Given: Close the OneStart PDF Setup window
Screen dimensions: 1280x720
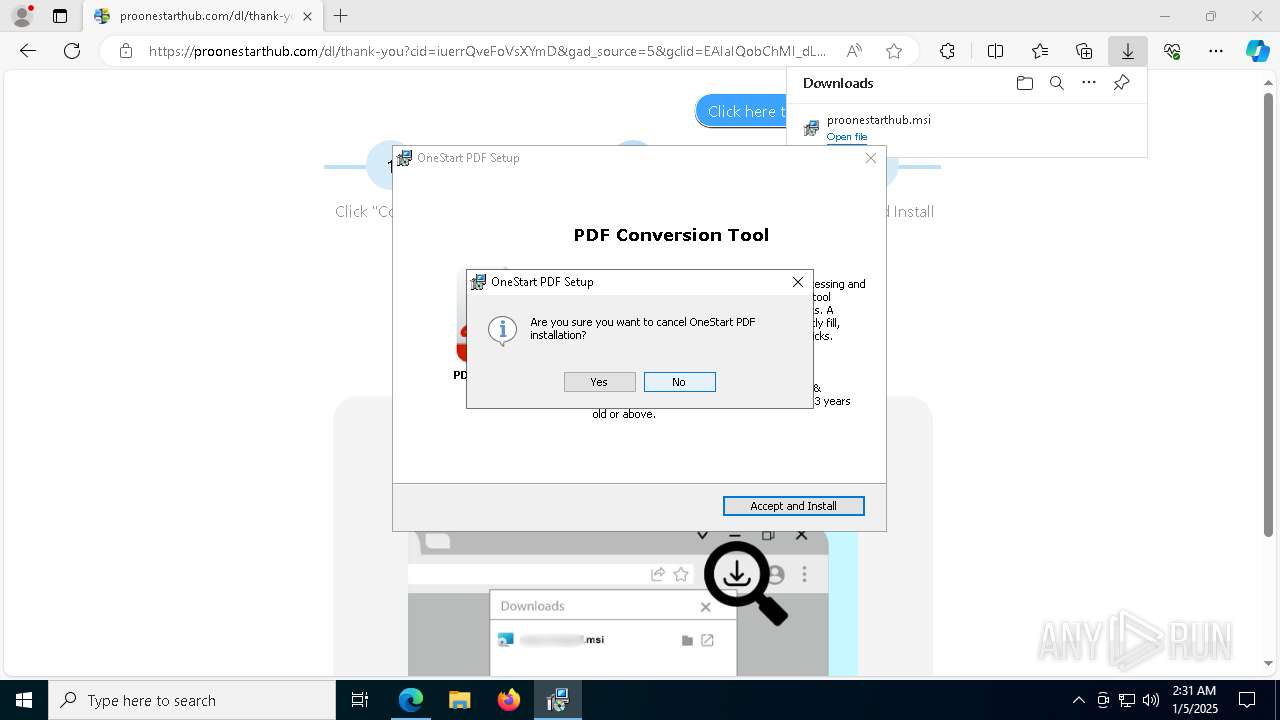Looking at the screenshot, I should point(870,158).
